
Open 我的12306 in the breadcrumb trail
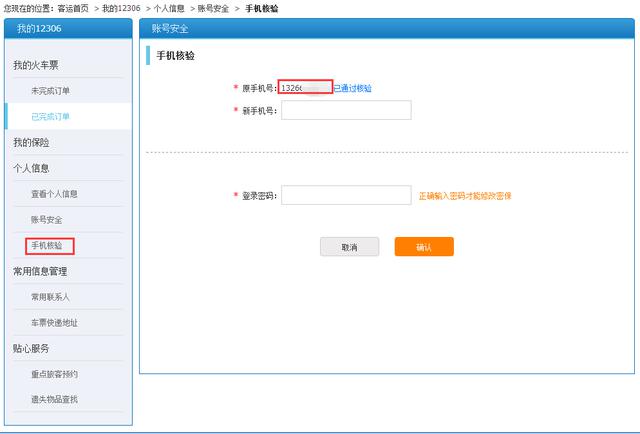point(123,8)
